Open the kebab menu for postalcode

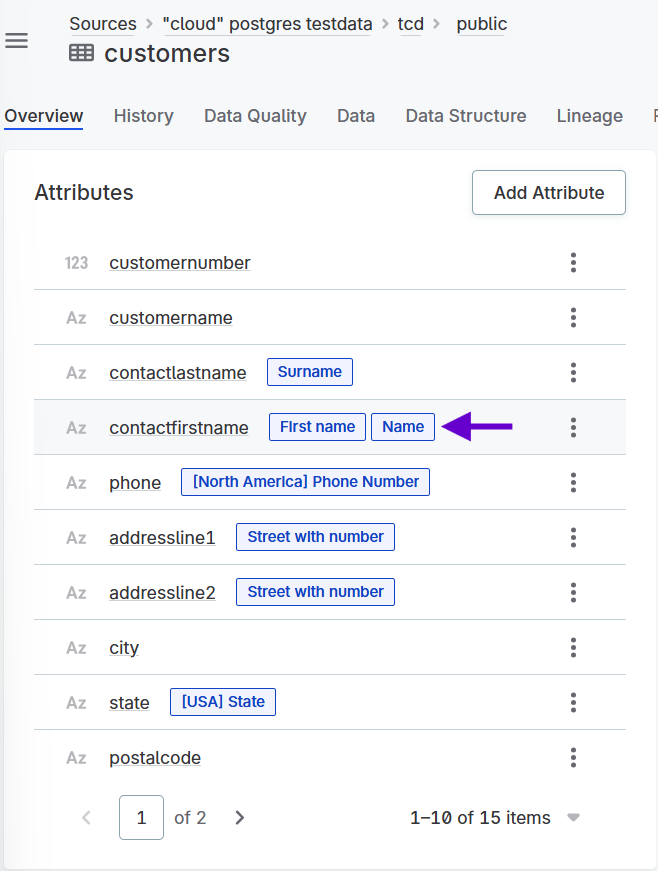click(573, 757)
